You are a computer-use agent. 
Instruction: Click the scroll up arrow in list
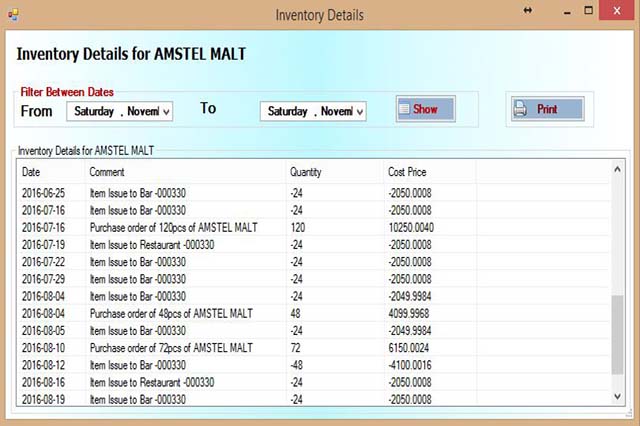618,169
